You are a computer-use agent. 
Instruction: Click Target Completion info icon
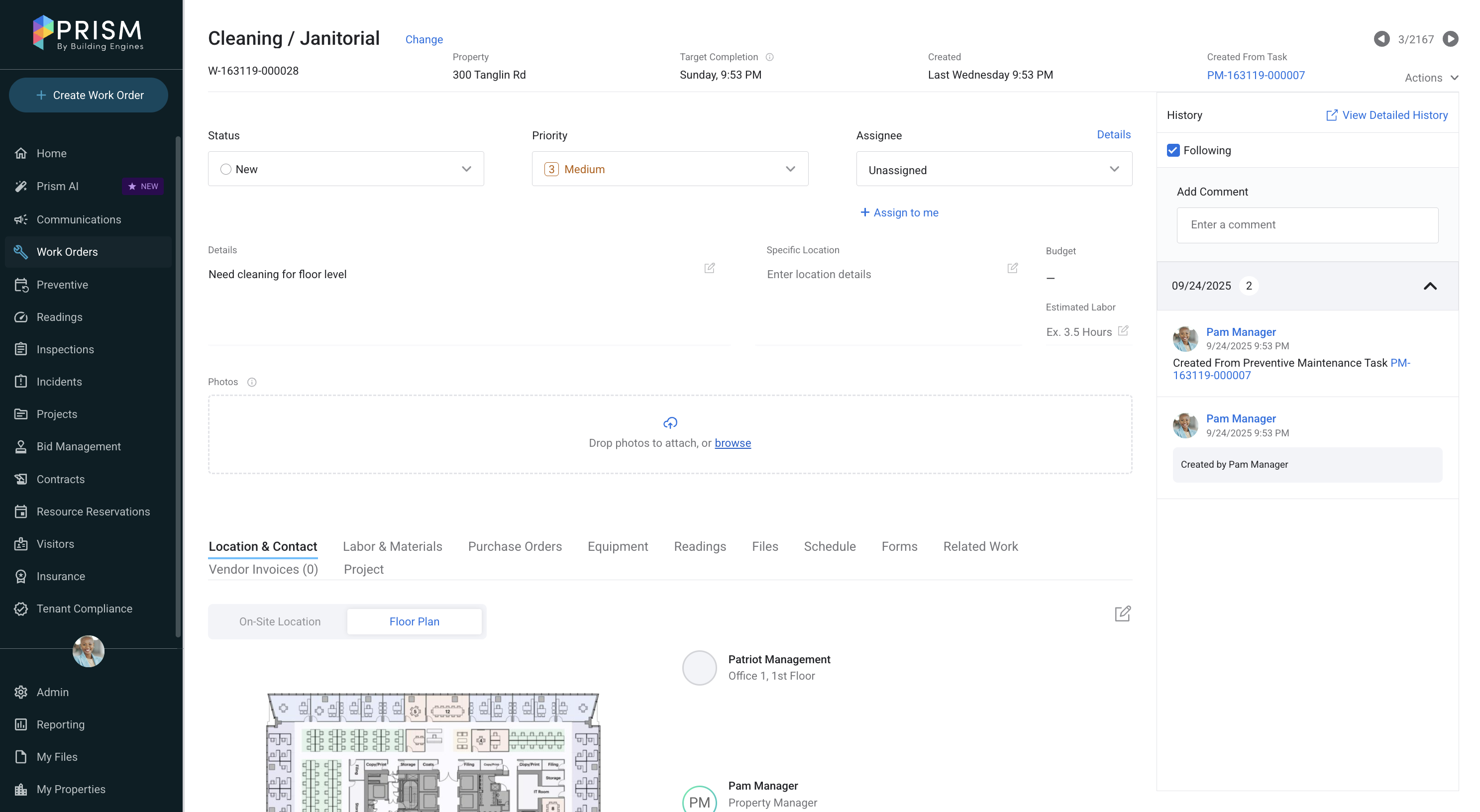coord(769,57)
